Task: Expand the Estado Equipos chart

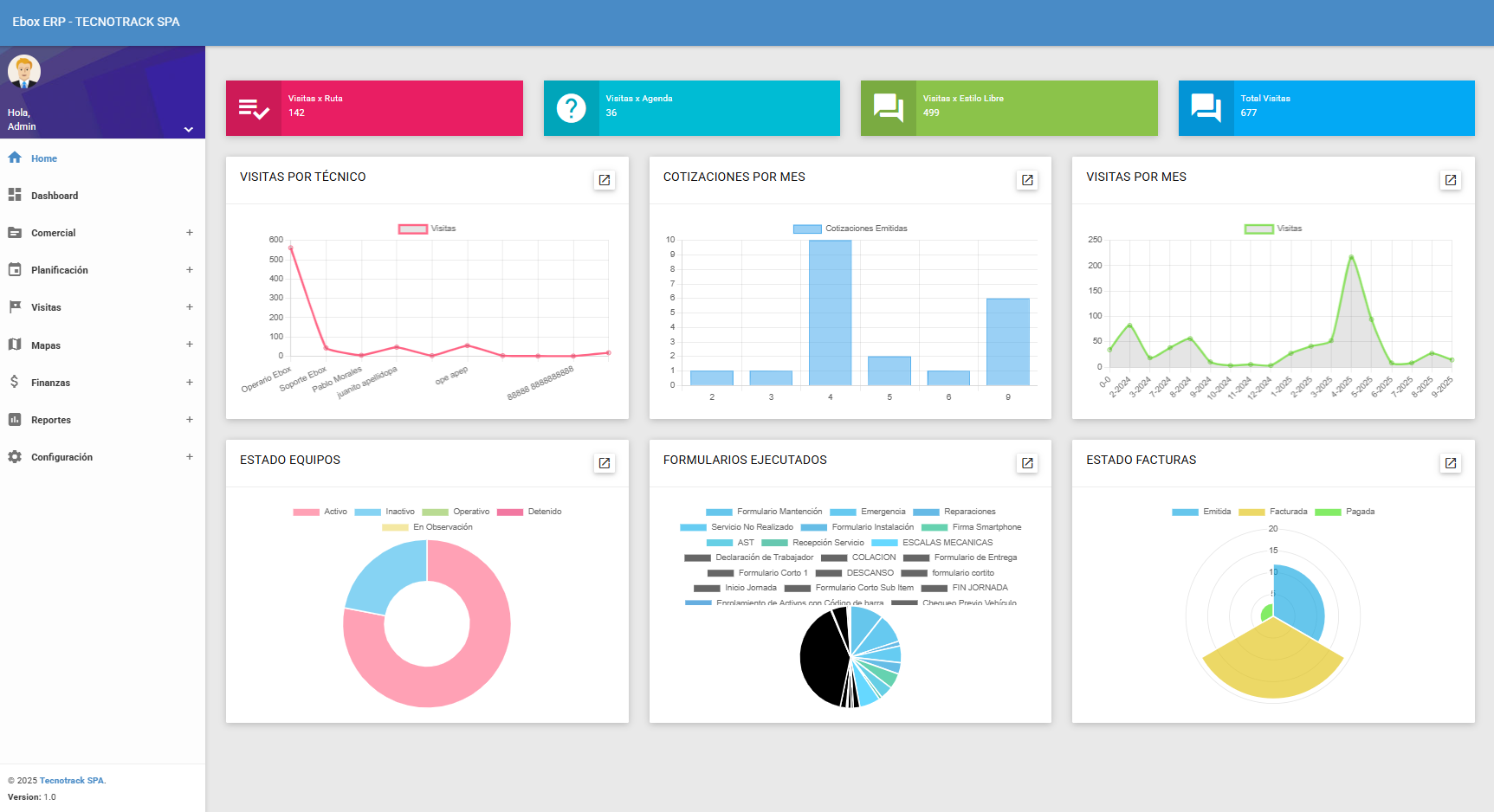Action: 605,463
